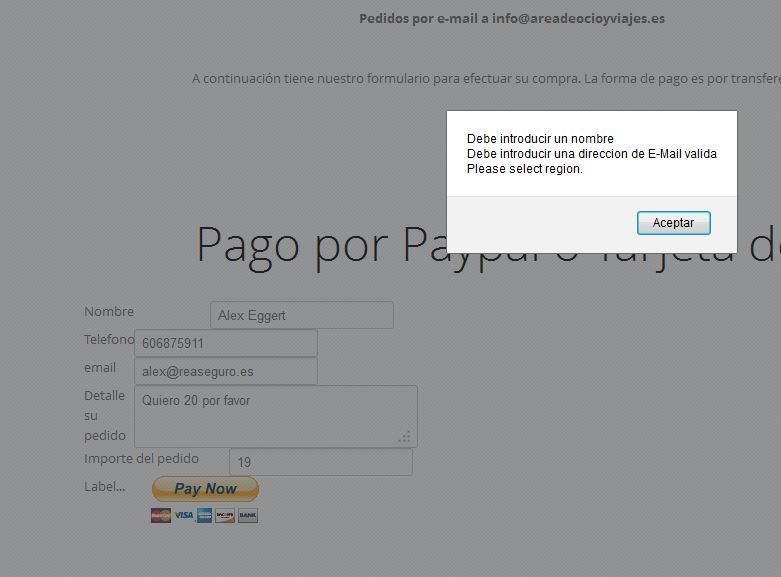This screenshot has width=781, height=577.
Task: Focus the Telefono field with 606875911
Action: click(x=226, y=343)
